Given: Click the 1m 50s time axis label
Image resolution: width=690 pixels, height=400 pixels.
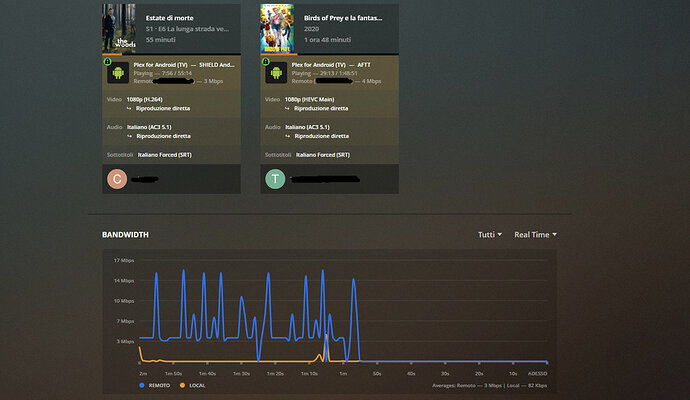Looking at the screenshot, I should tap(173, 374).
